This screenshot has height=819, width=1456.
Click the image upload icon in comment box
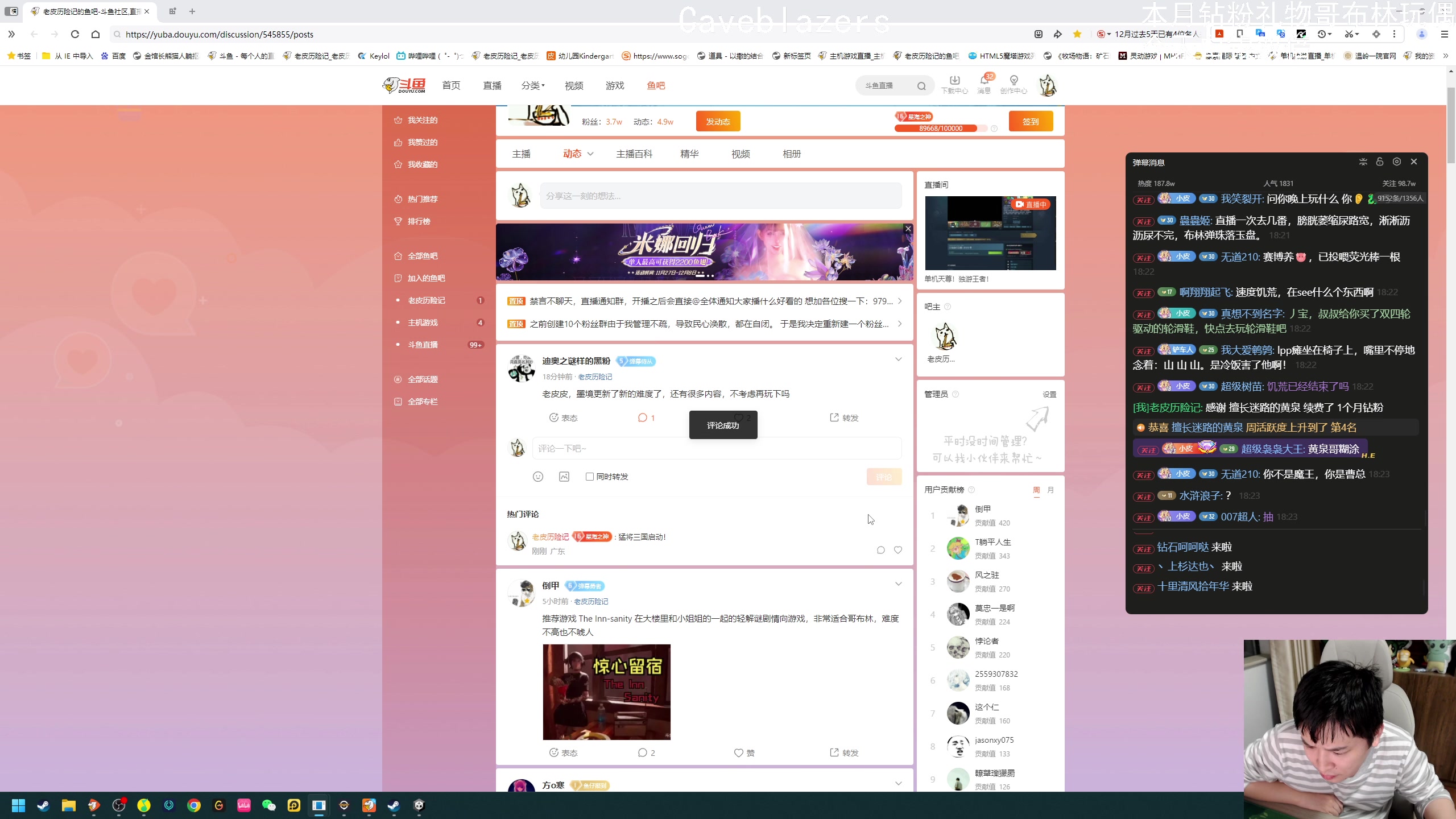pos(564,477)
